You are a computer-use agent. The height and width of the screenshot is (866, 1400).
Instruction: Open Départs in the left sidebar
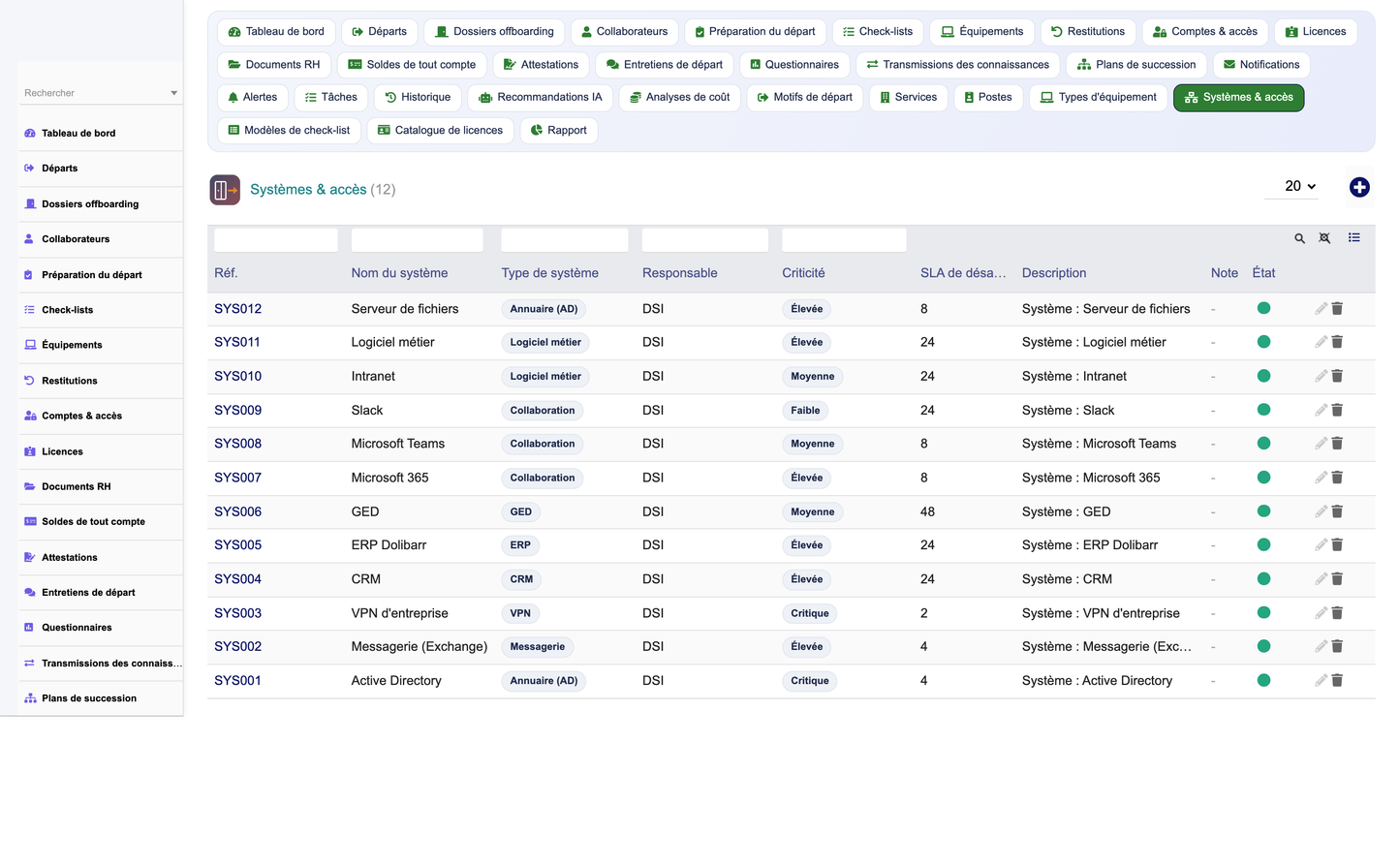[101, 169]
